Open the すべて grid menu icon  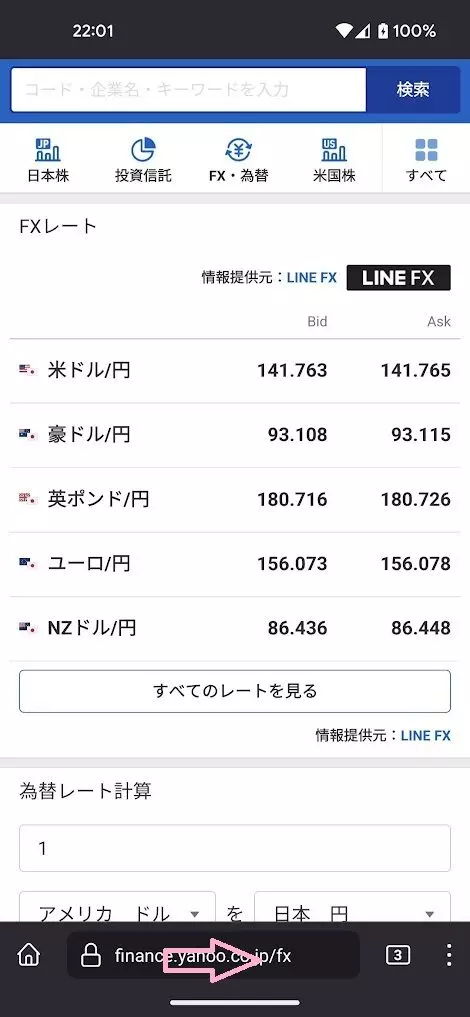[x=426, y=150]
